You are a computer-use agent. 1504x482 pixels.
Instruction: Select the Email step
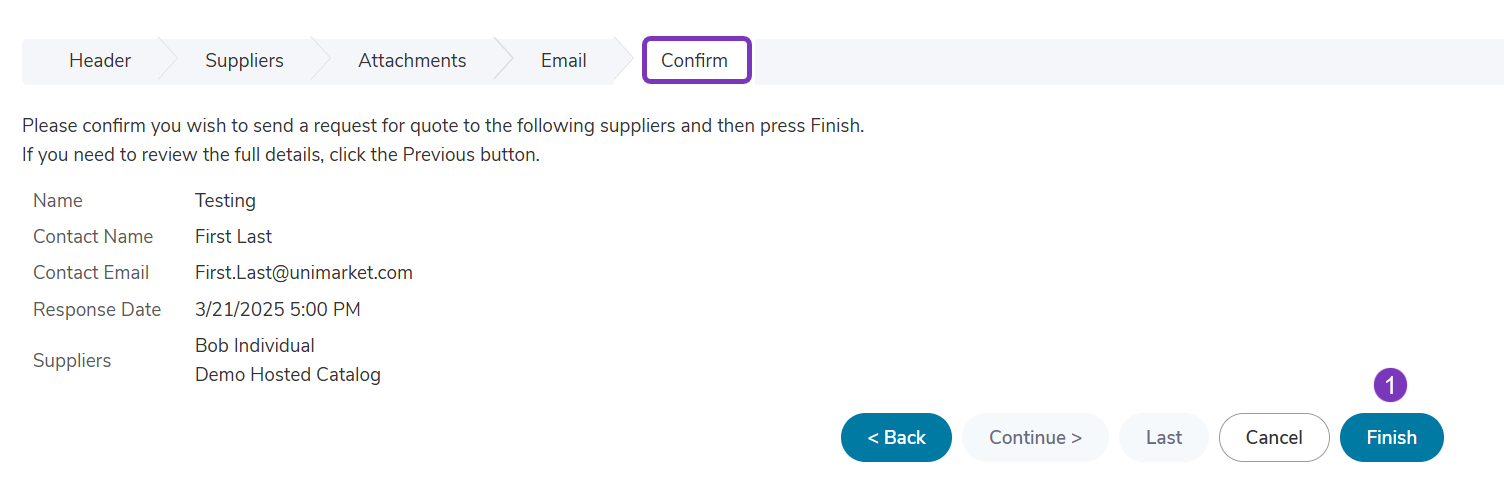(563, 61)
